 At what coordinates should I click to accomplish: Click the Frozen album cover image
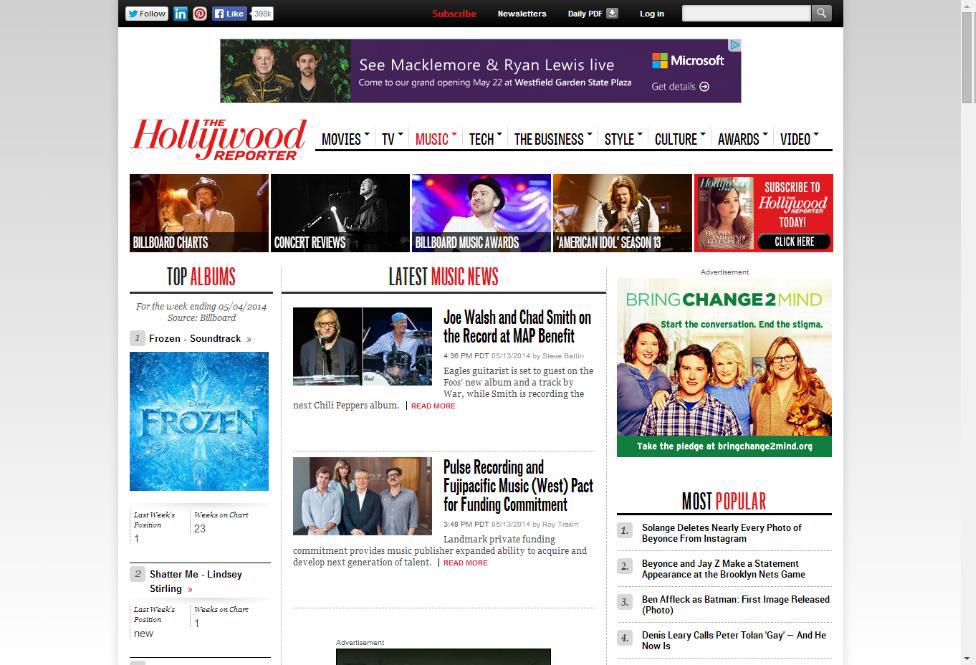[199, 421]
